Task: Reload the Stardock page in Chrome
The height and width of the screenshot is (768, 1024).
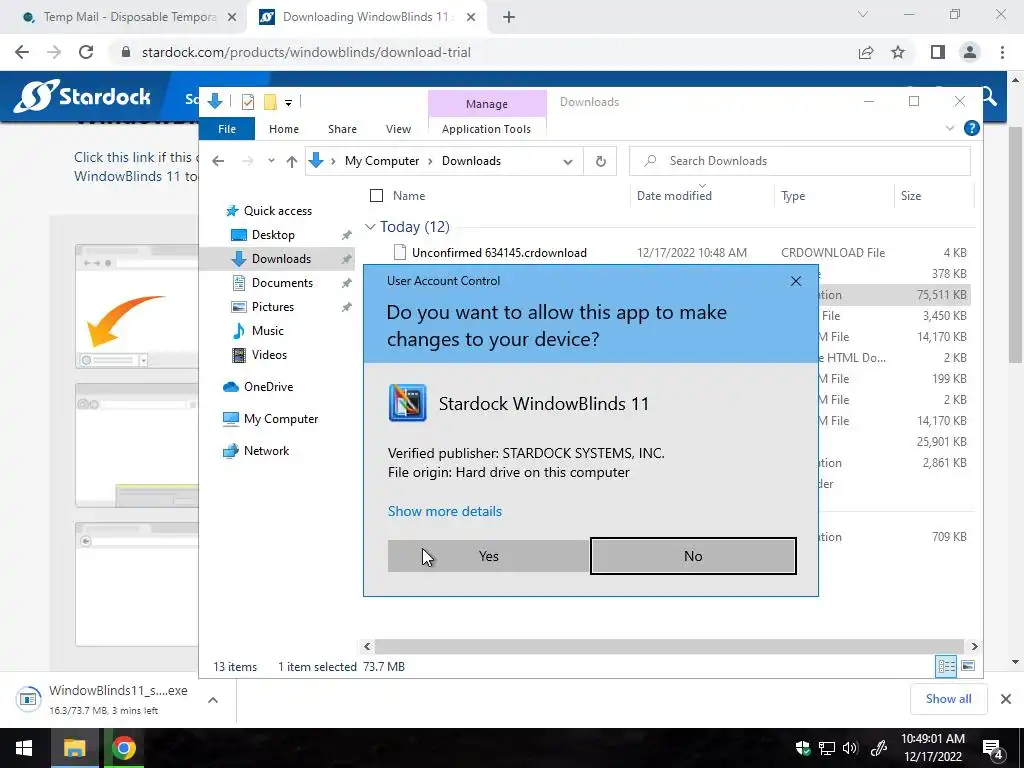Action: [x=86, y=52]
